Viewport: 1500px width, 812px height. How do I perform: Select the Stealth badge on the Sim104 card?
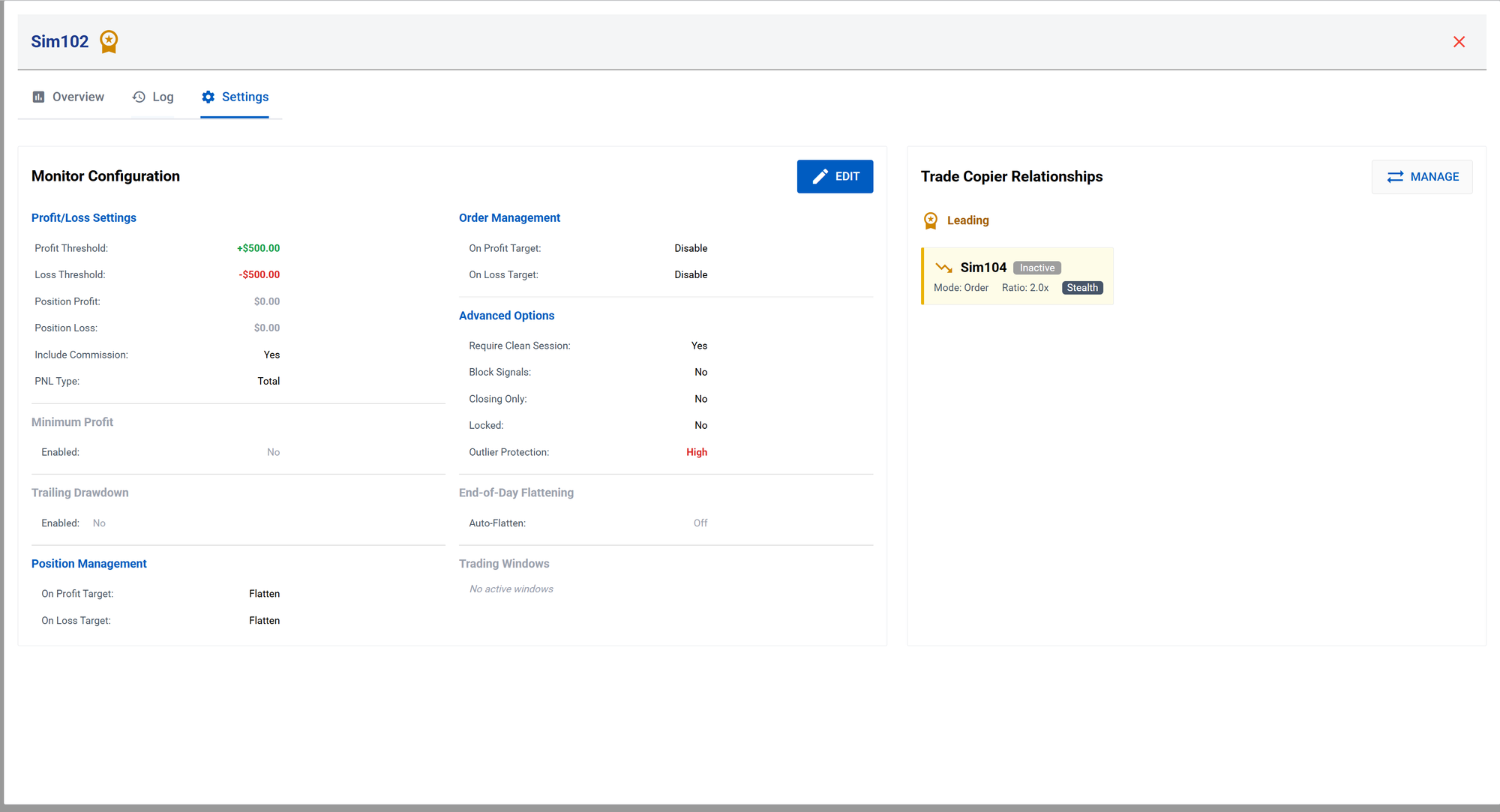1082,287
